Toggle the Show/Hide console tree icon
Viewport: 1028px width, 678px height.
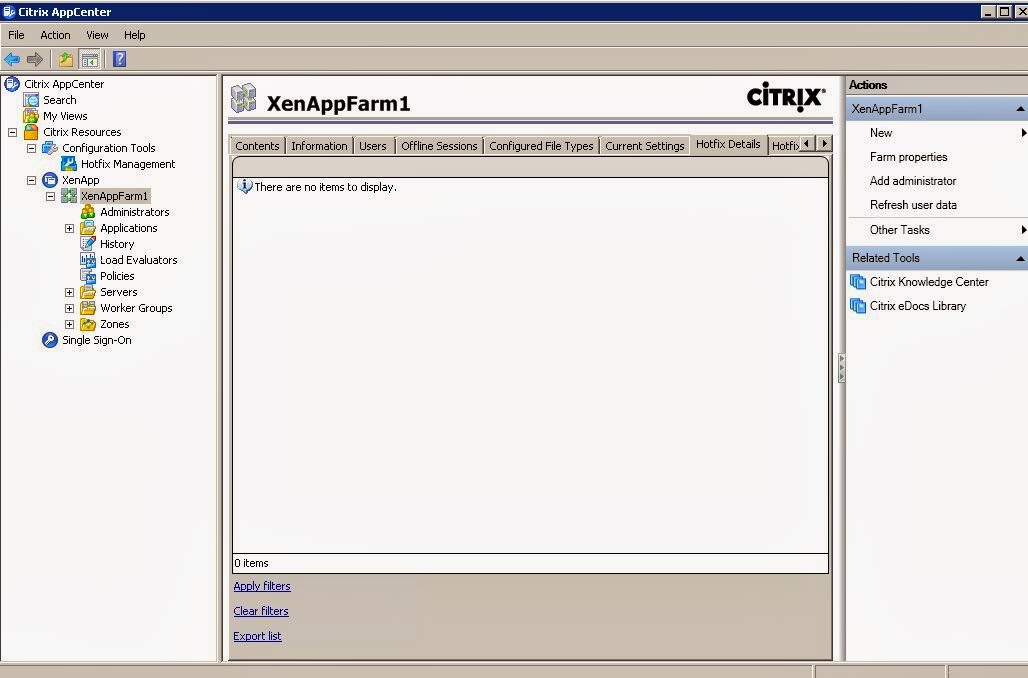pyautogui.click(x=89, y=60)
